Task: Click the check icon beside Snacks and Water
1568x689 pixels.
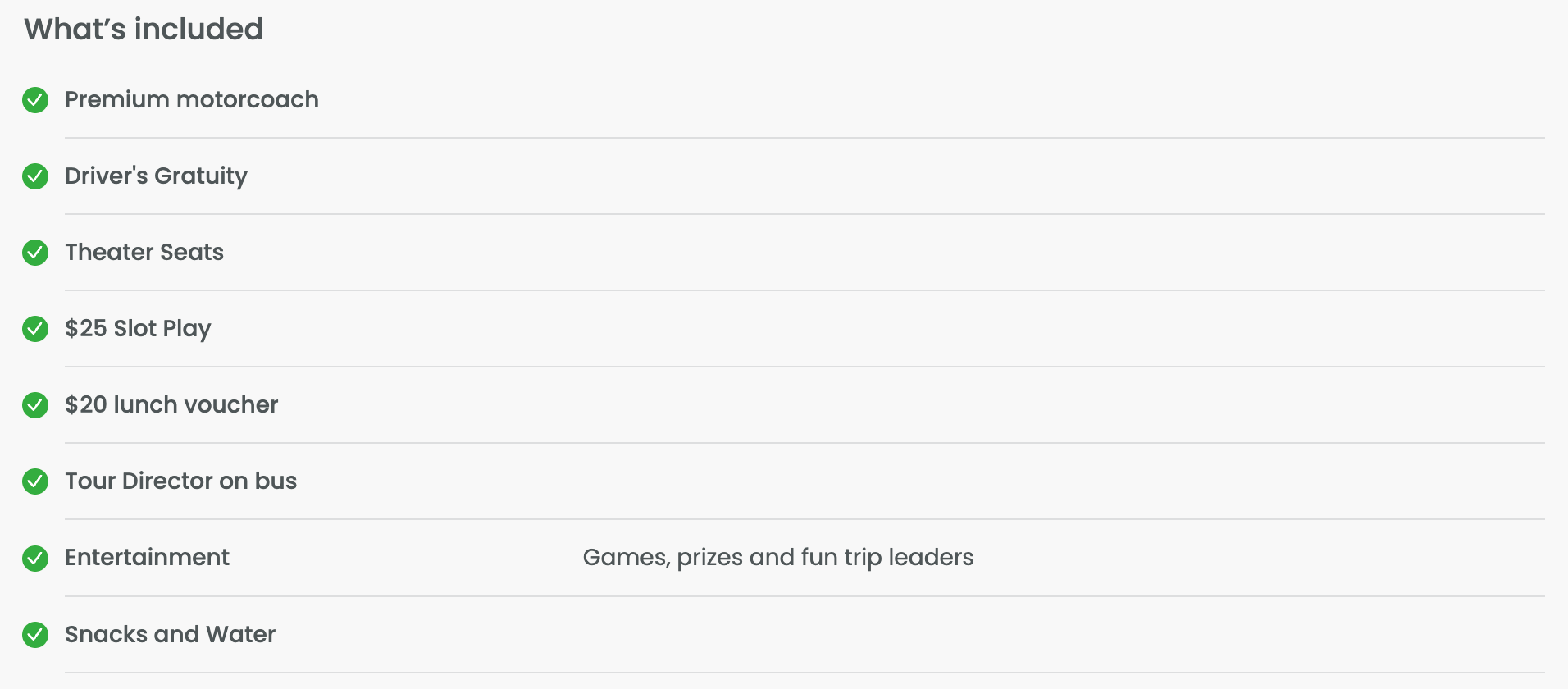Action: [35, 635]
